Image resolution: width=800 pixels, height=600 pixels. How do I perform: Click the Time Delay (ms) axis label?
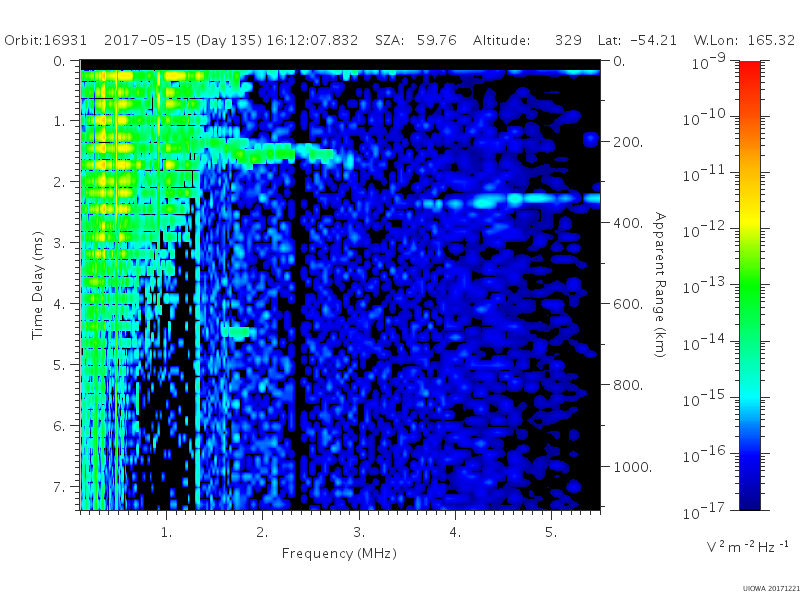click(x=37, y=285)
